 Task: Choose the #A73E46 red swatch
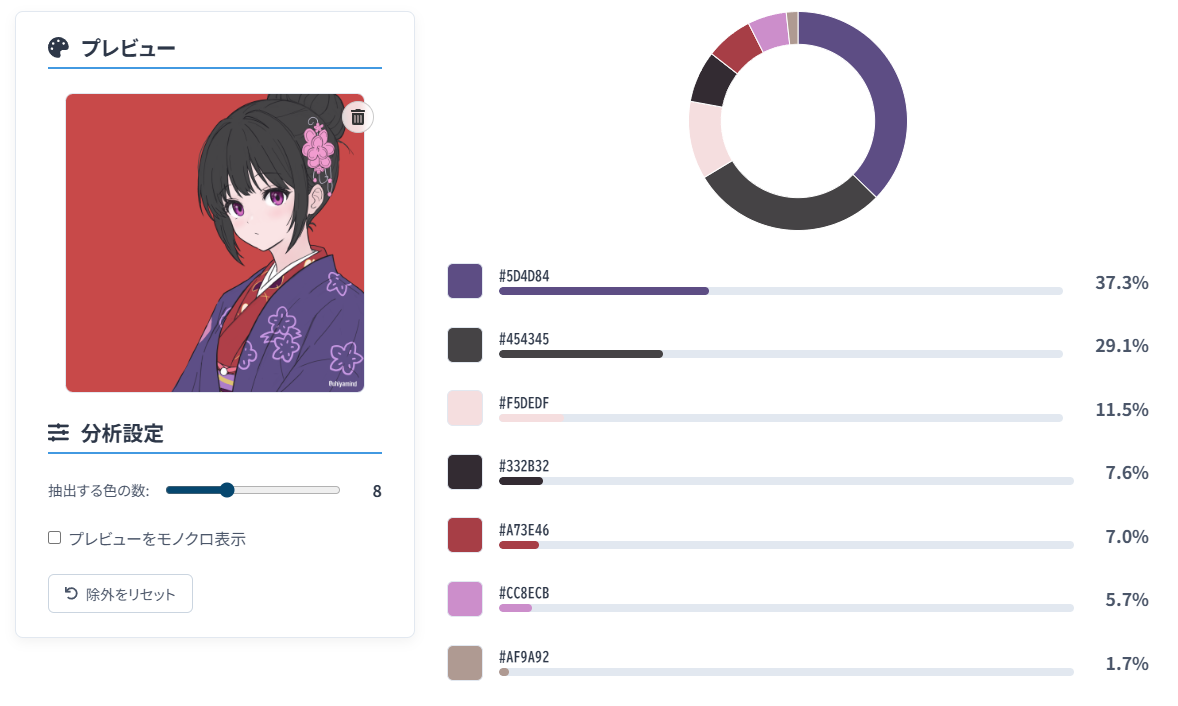[x=465, y=535]
